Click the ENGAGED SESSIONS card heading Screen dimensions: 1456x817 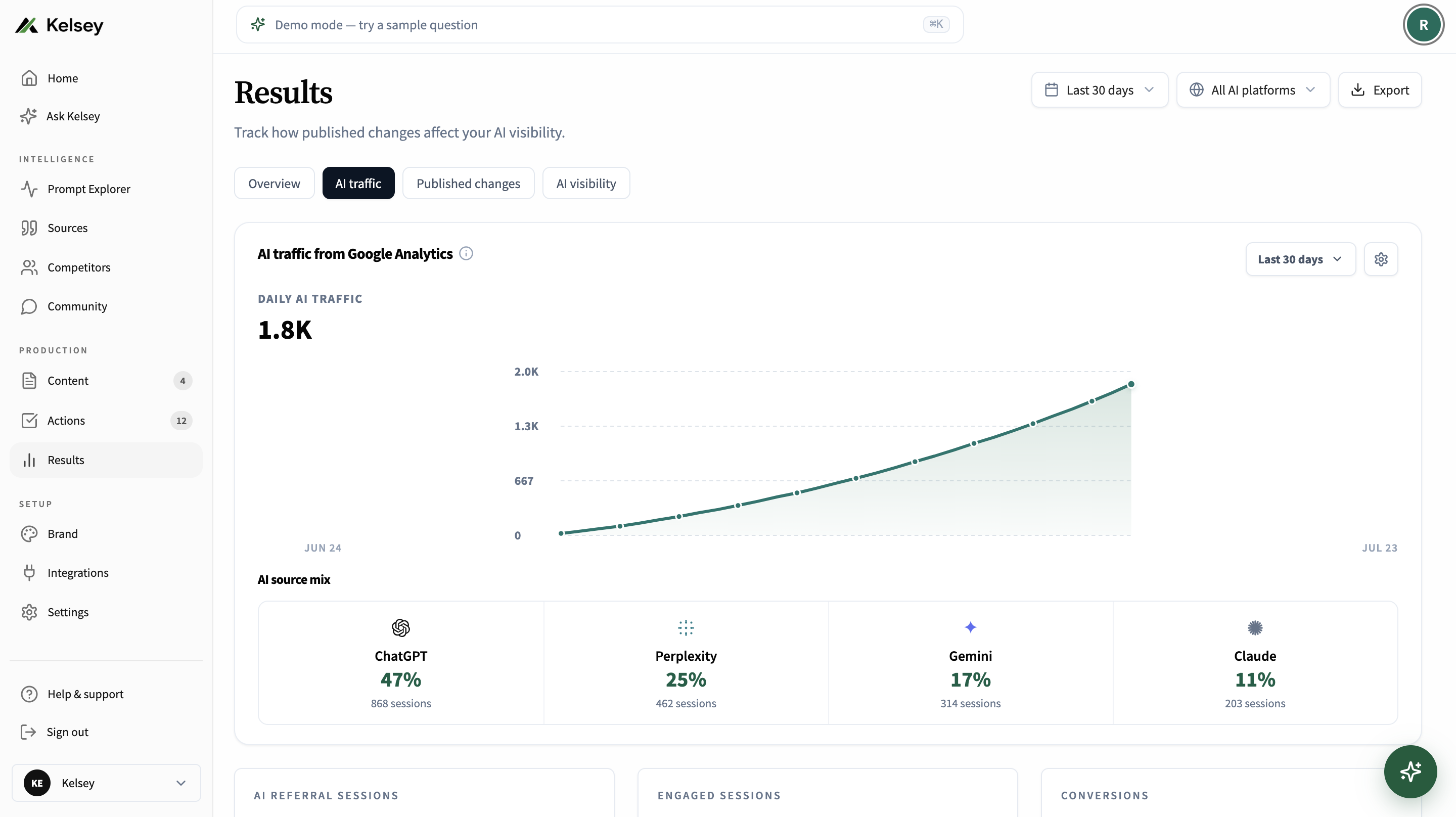(719, 796)
